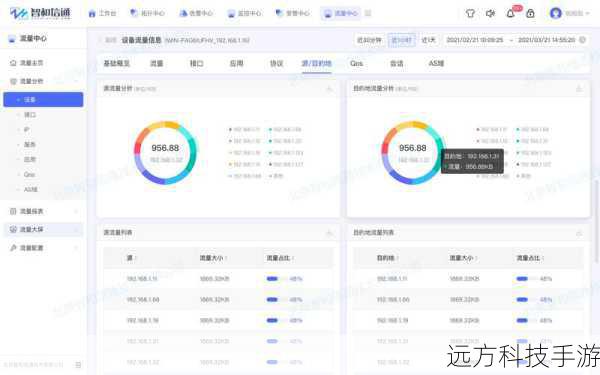Sort source table by 流量大小 column
The width and height of the screenshot is (600, 375).
pos(213,258)
